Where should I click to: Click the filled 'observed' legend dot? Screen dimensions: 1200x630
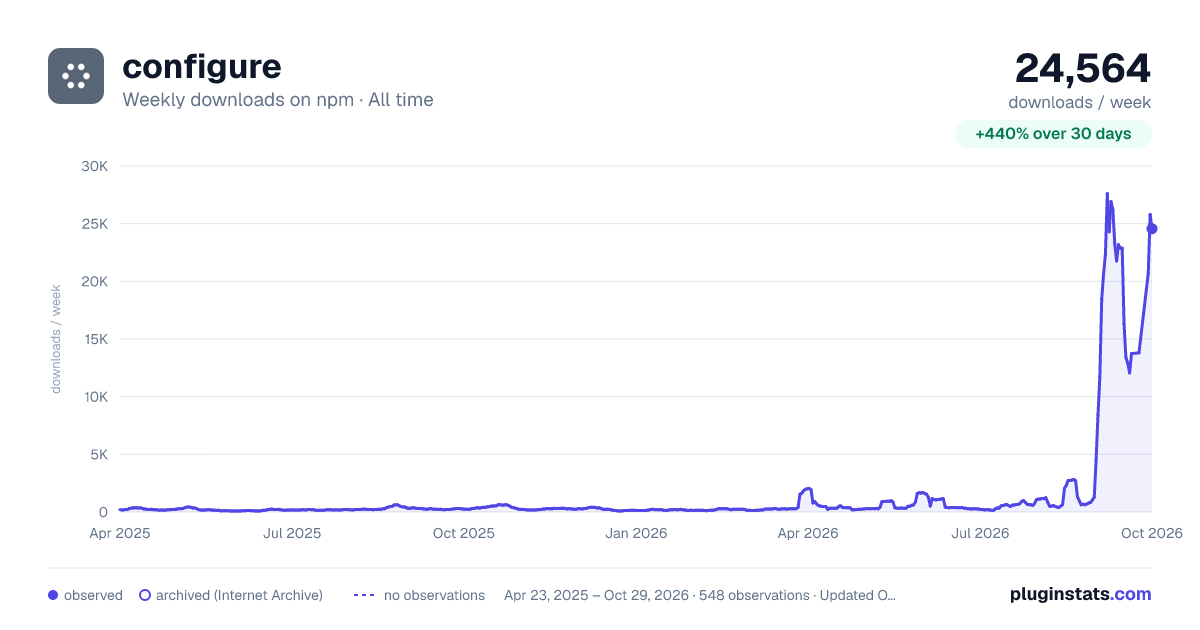pyautogui.click(x=53, y=595)
